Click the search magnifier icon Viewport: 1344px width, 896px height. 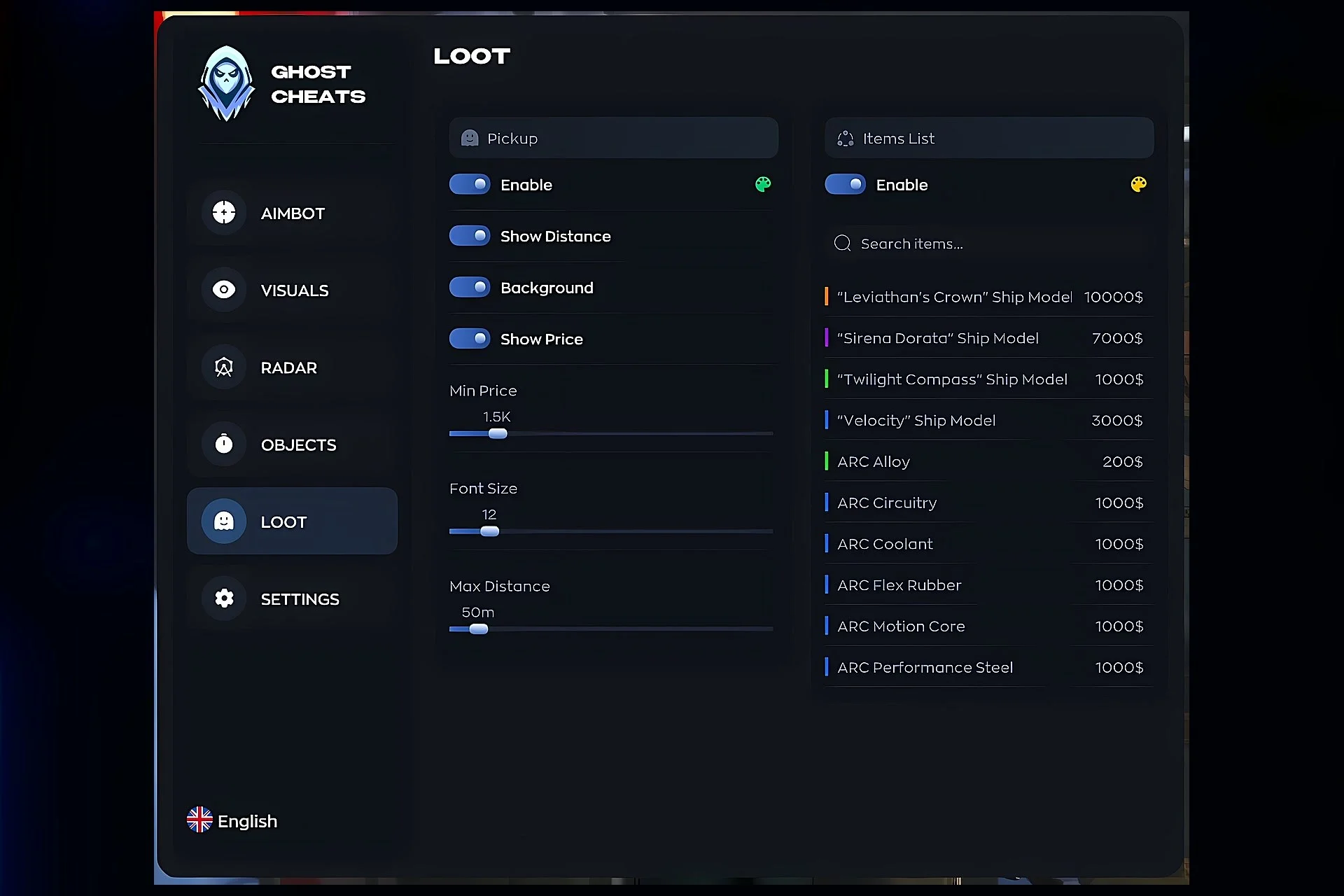842,243
